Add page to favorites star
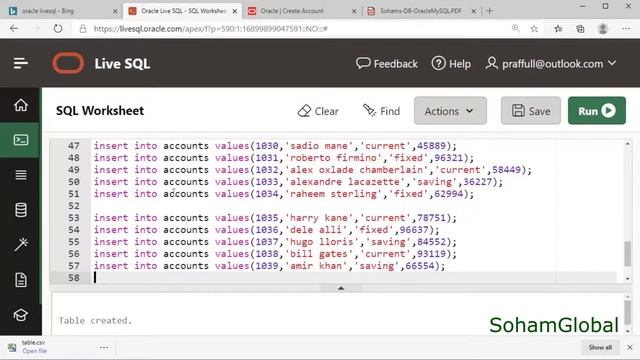 (534, 29)
